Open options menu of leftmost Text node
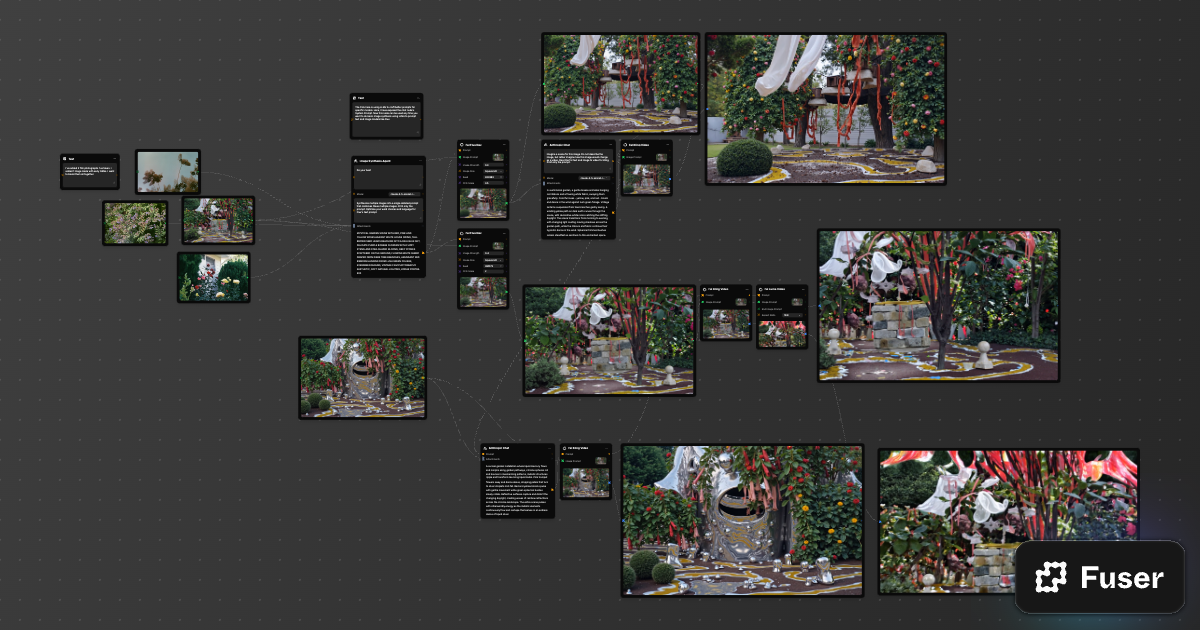 pos(113,159)
